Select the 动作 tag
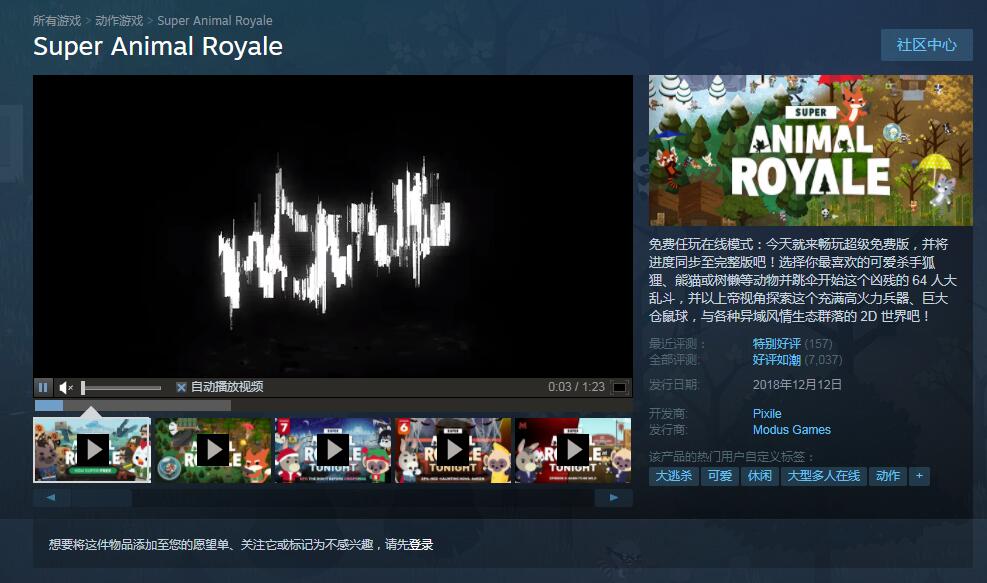Viewport: 987px width, 583px height. click(888, 476)
